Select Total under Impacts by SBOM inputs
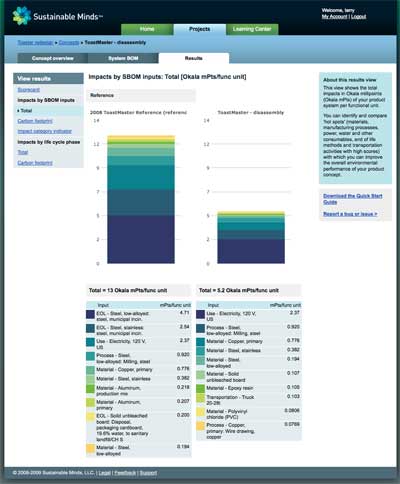 click(26, 111)
